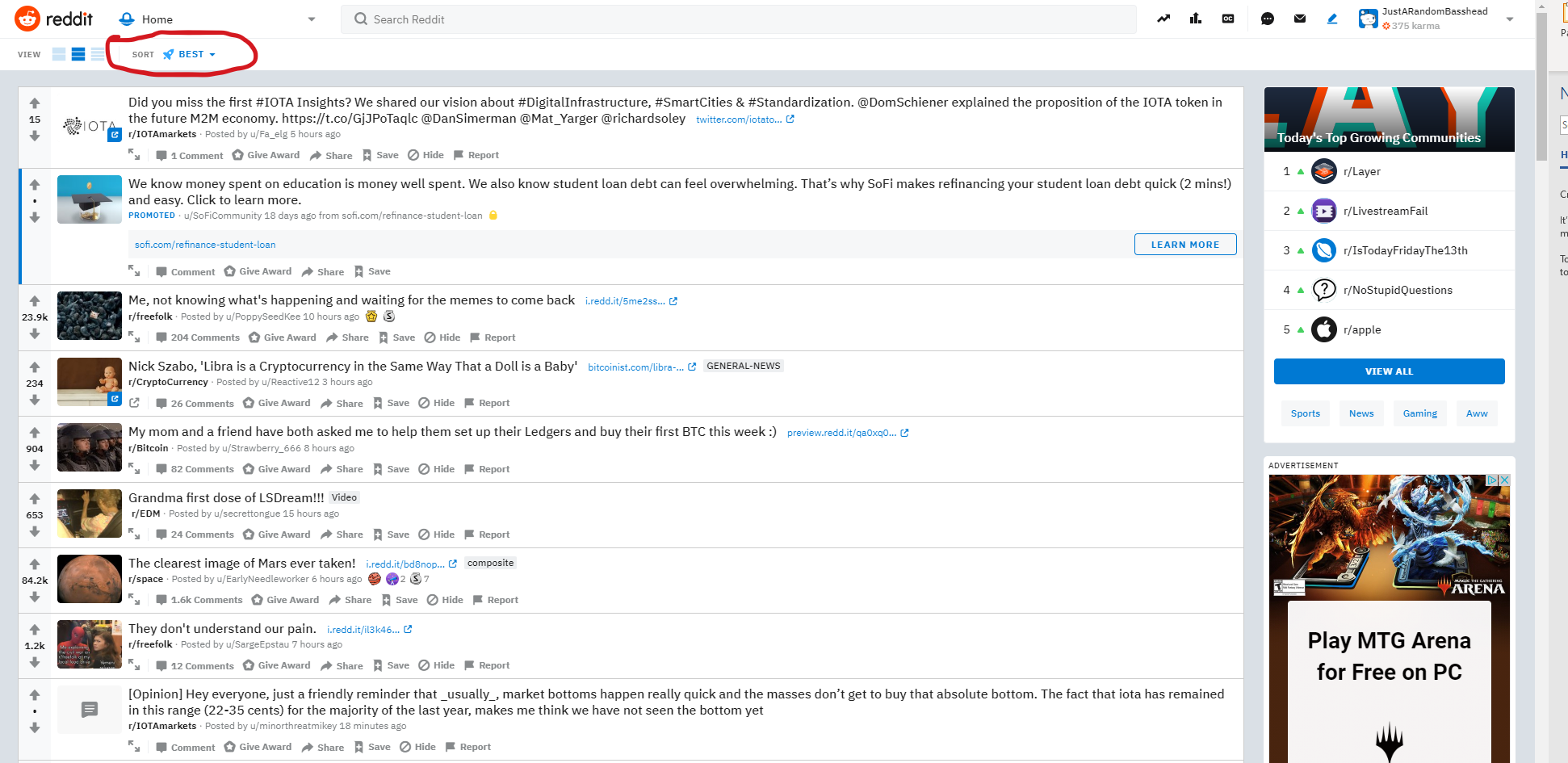Open the r/CryptoCurrency subreddit link
This screenshot has width=1568, height=763.
168,382
